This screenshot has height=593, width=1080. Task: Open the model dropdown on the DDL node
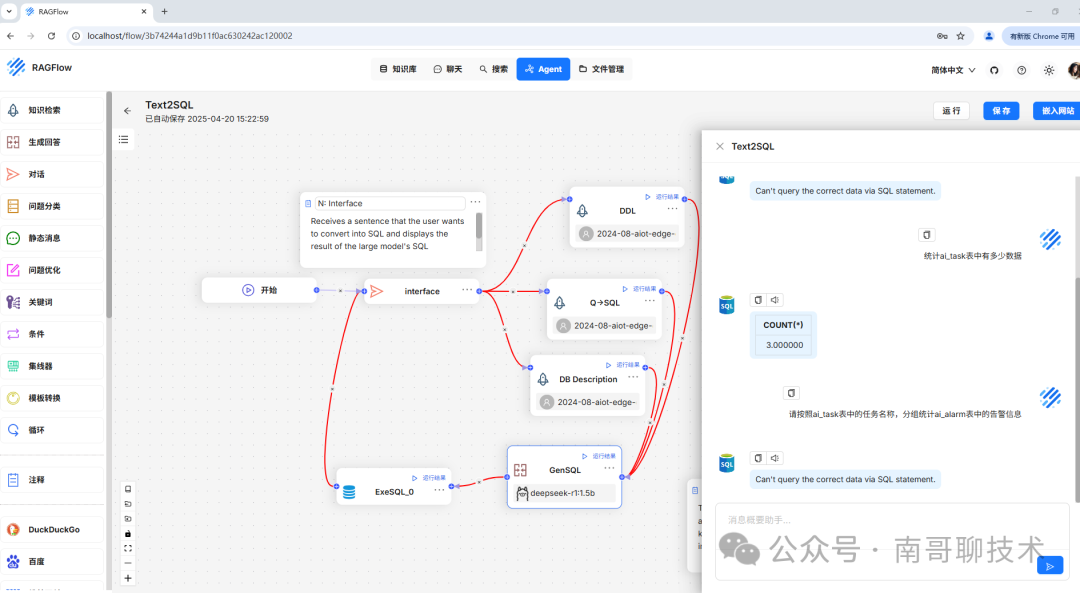coord(627,232)
